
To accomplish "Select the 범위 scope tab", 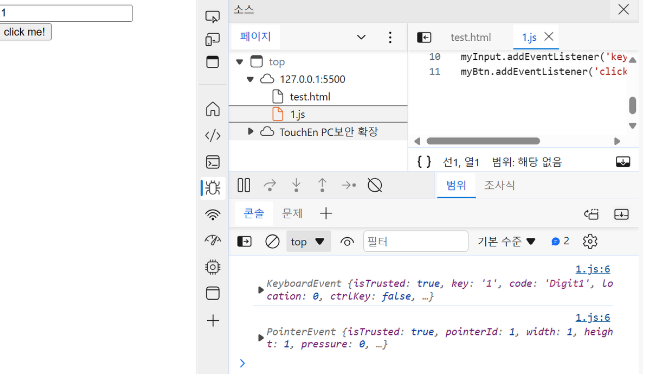I will tap(456, 185).
